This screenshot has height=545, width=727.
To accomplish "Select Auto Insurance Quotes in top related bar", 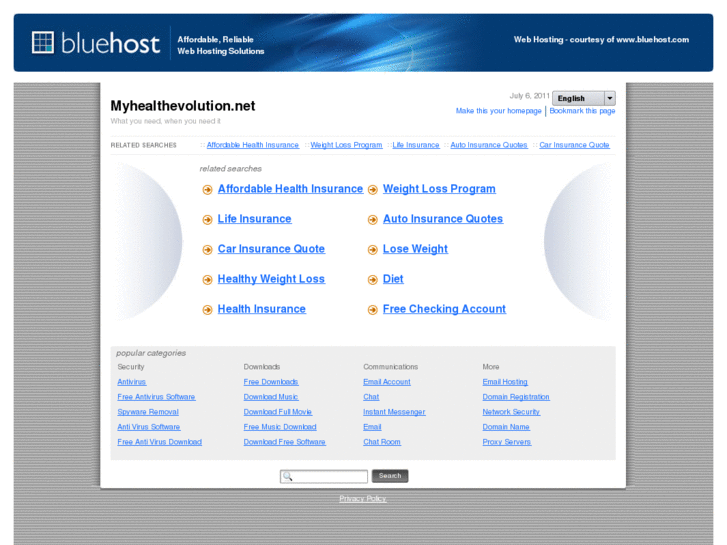I will point(489,145).
